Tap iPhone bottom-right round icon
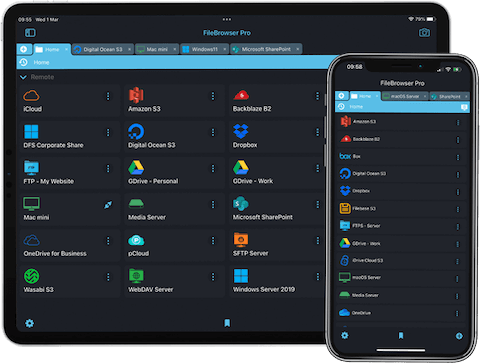 click(459, 336)
